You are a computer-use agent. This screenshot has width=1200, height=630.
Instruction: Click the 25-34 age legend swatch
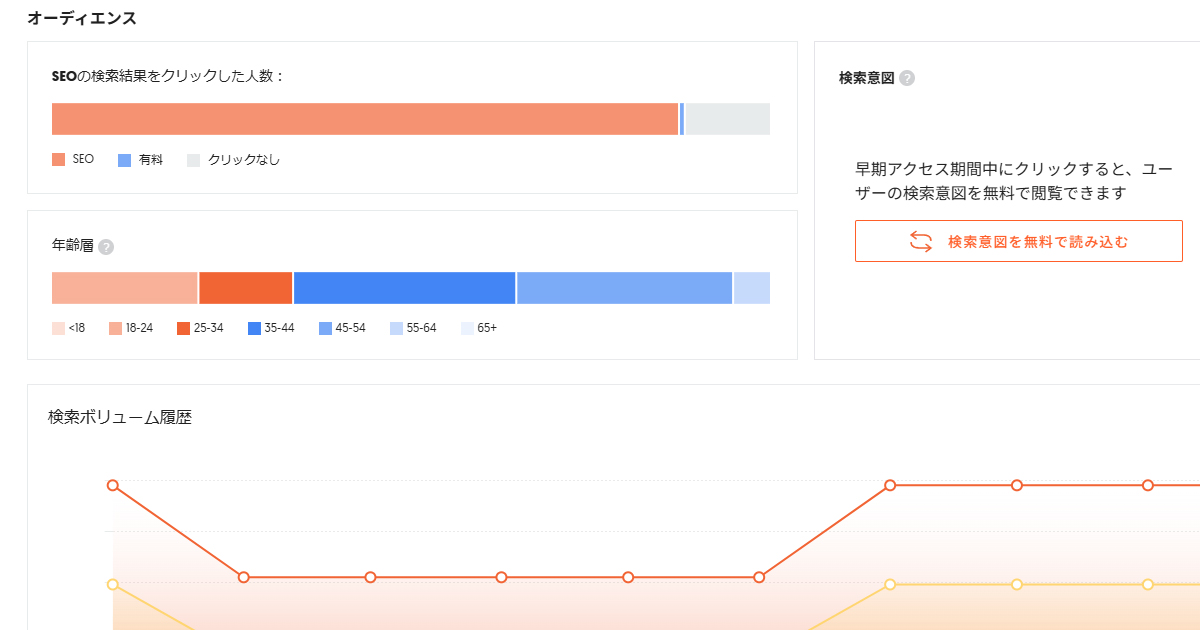[183, 328]
